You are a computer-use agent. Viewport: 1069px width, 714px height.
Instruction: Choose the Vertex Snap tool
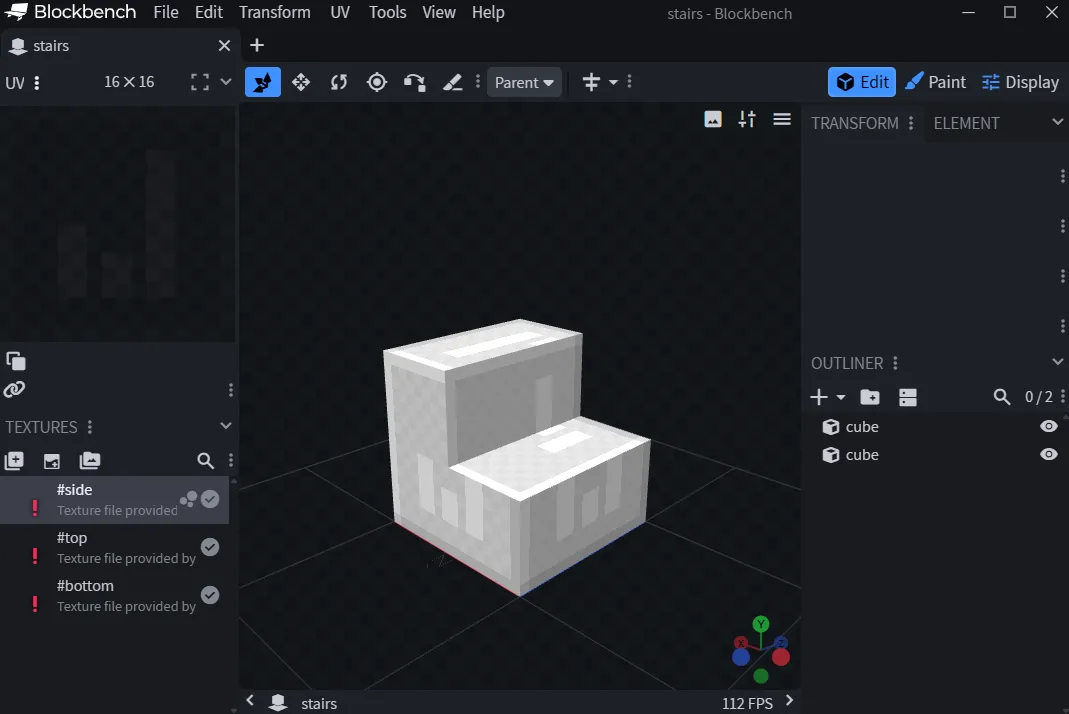tap(414, 82)
